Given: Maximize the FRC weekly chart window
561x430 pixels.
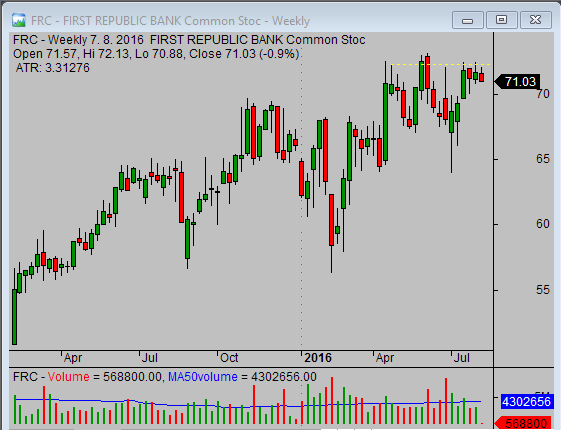Looking at the screenshot, I should click(x=501, y=20).
